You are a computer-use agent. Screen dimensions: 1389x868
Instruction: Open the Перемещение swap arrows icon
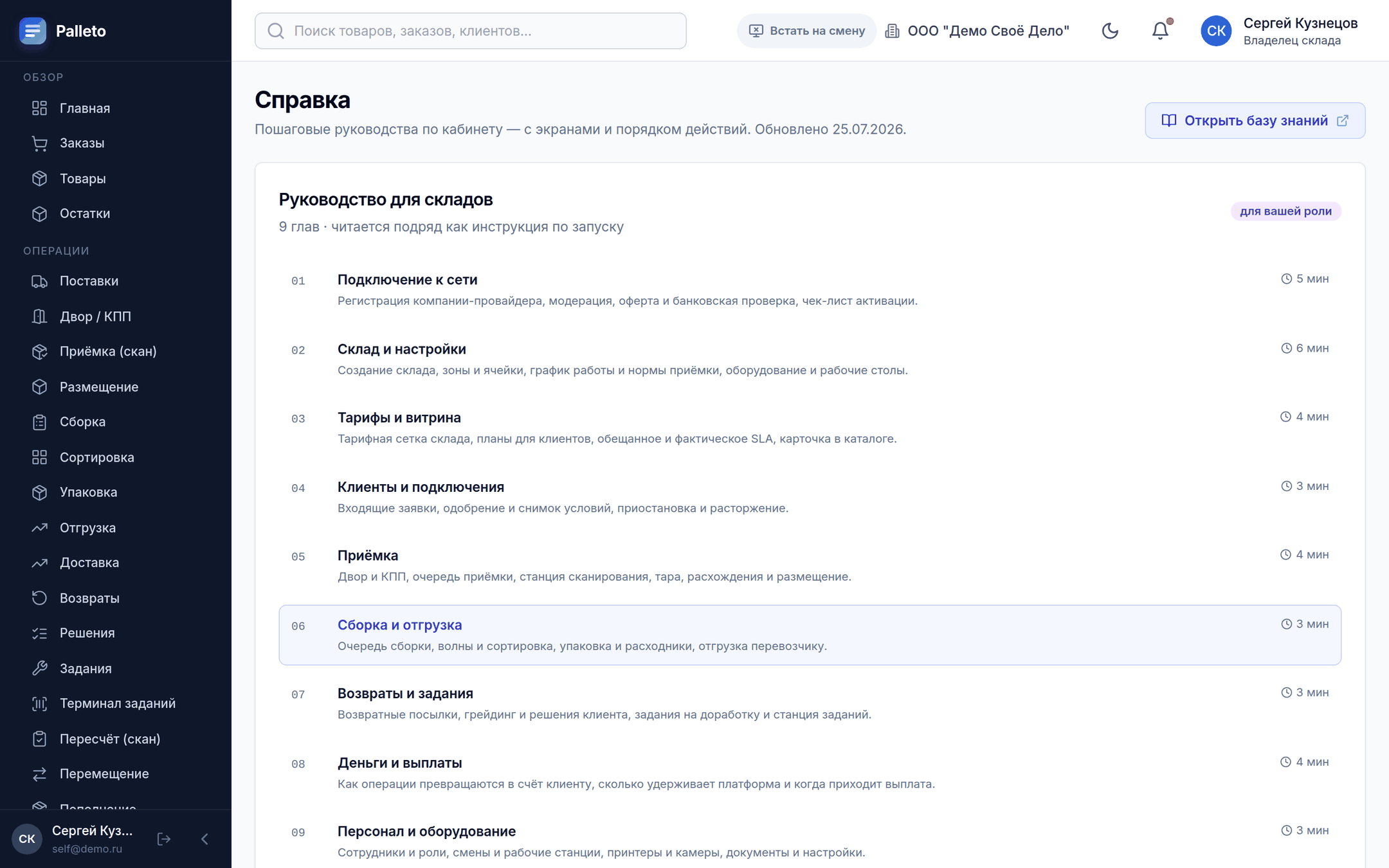(x=40, y=774)
